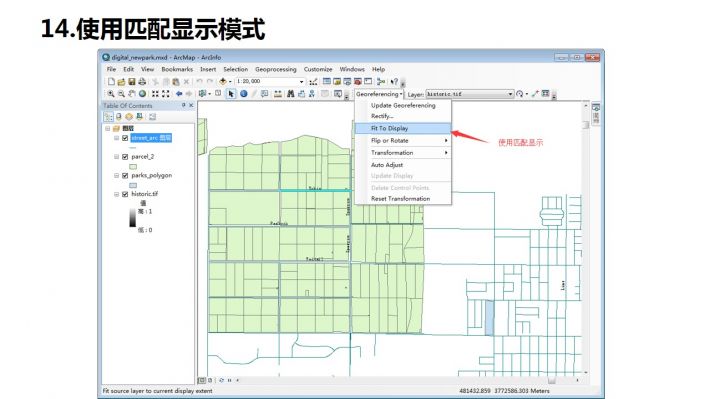The height and width of the screenshot is (399, 710).
Task: Click the Save document toolbar icon
Action: click(132, 82)
